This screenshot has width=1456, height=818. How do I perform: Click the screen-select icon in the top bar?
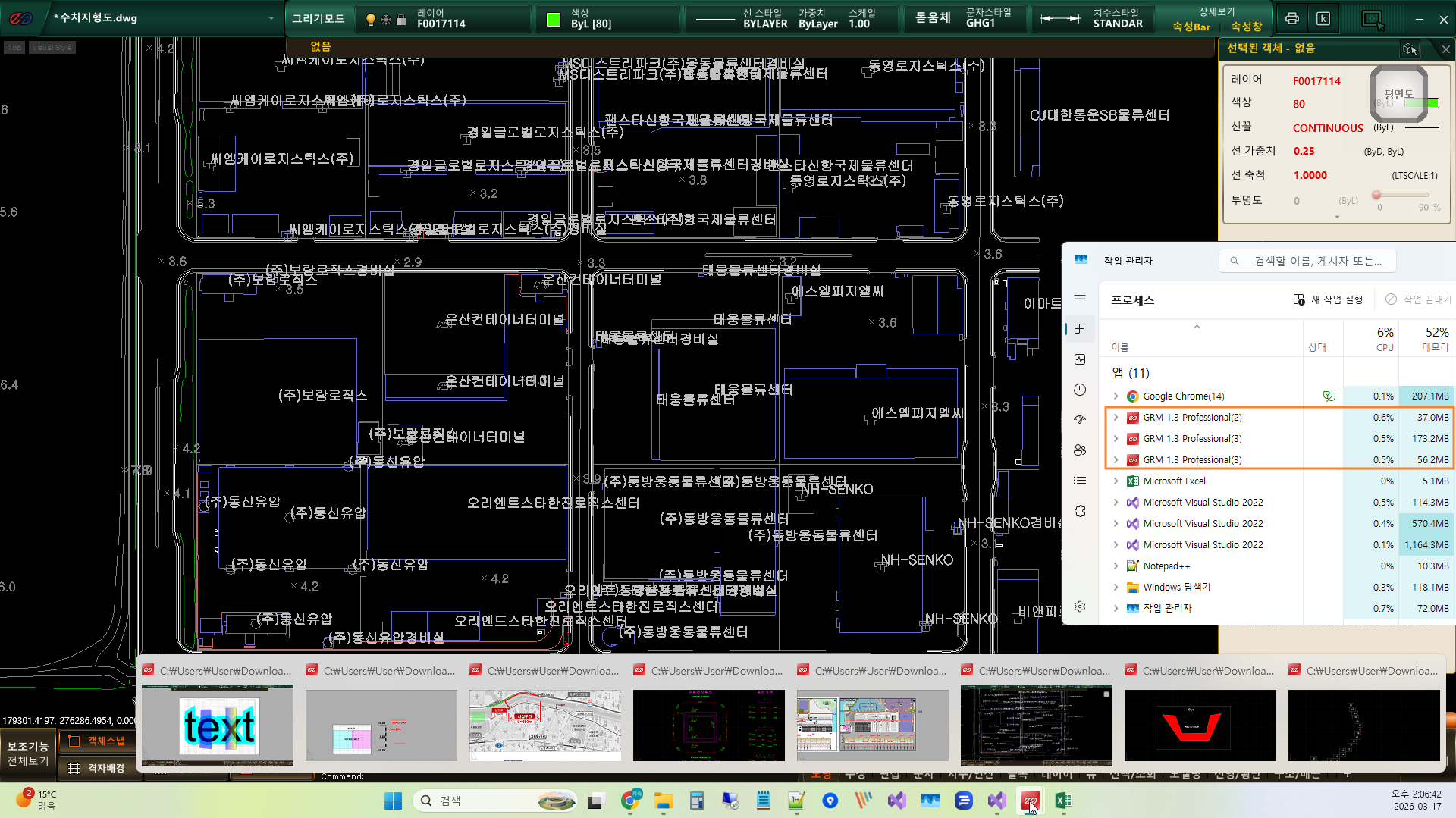(1373, 20)
